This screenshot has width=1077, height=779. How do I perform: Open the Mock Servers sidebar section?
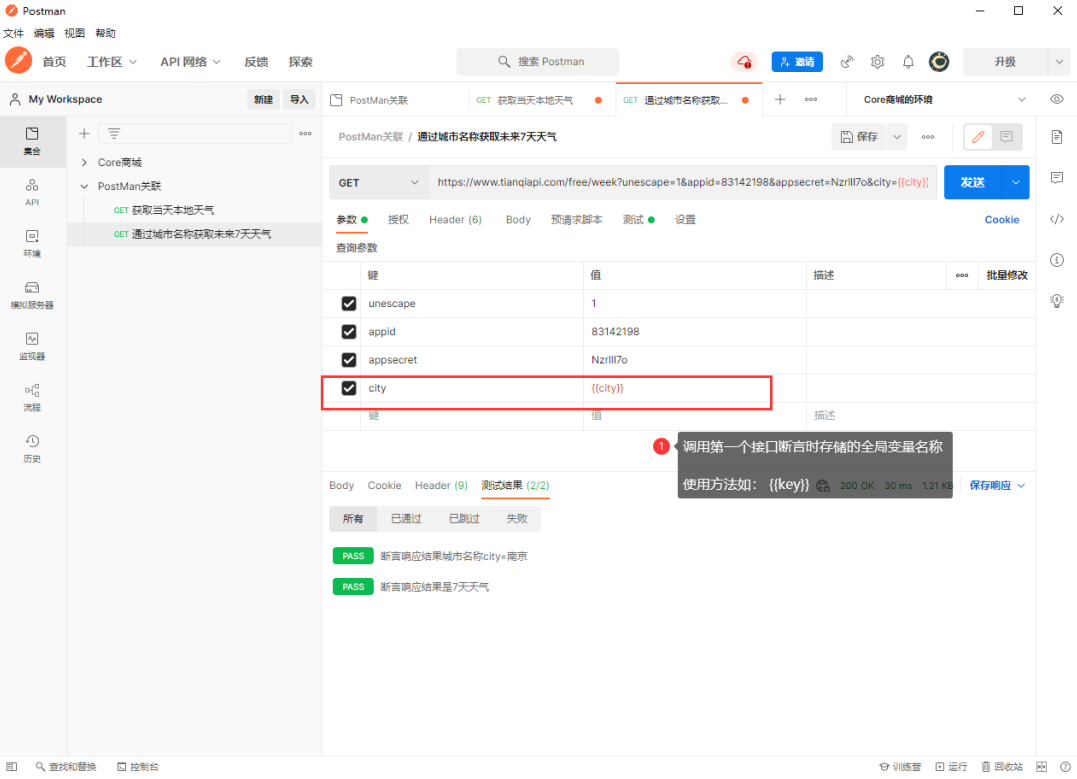click(x=32, y=295)
